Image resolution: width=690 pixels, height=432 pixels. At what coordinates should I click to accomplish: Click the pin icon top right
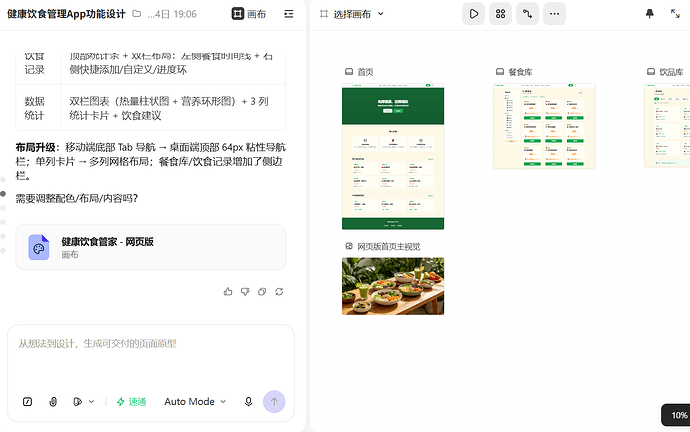pos(650,14)
